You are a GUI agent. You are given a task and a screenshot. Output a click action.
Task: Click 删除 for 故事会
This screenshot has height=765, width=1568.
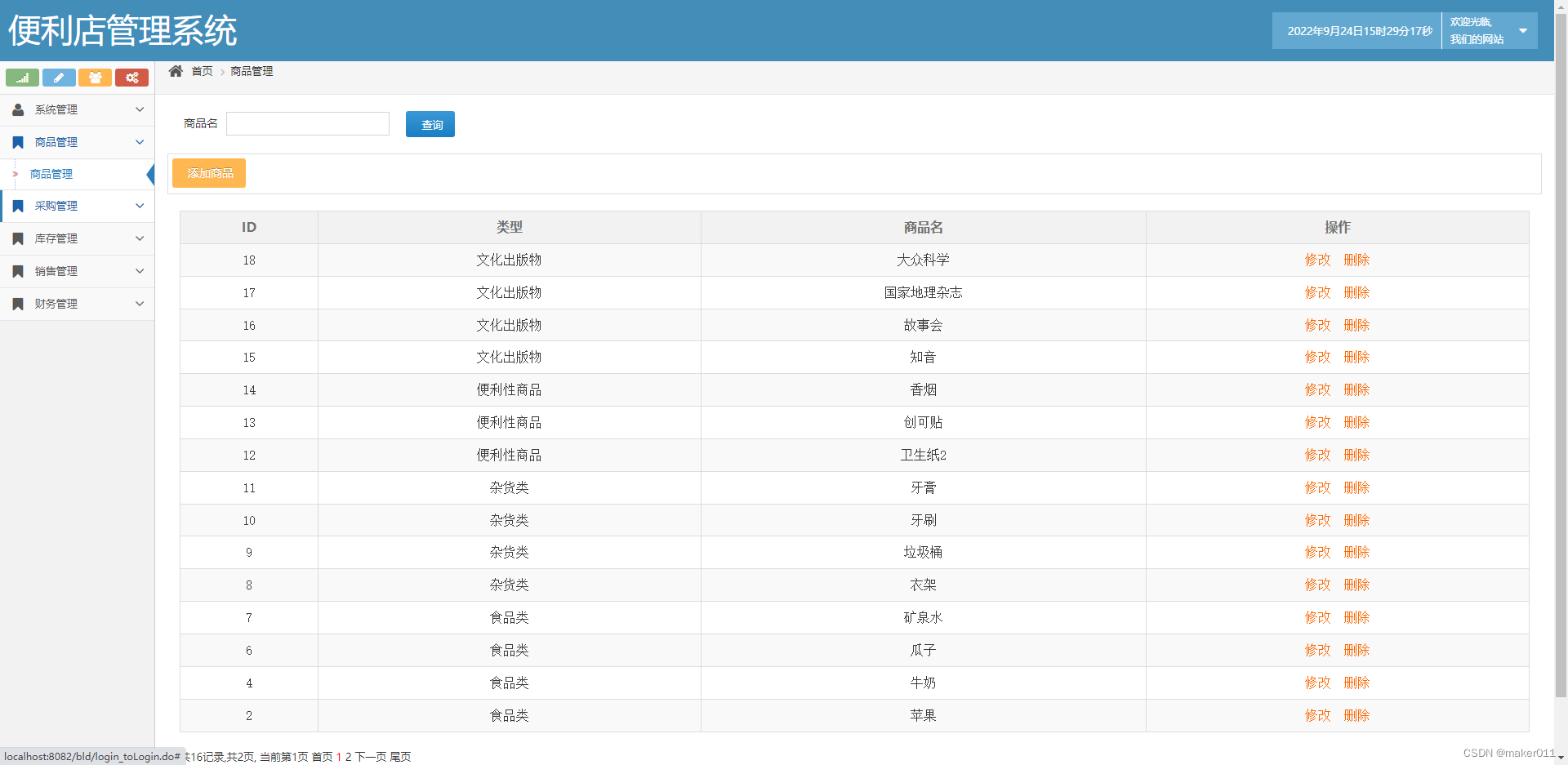pos(1356,325)
